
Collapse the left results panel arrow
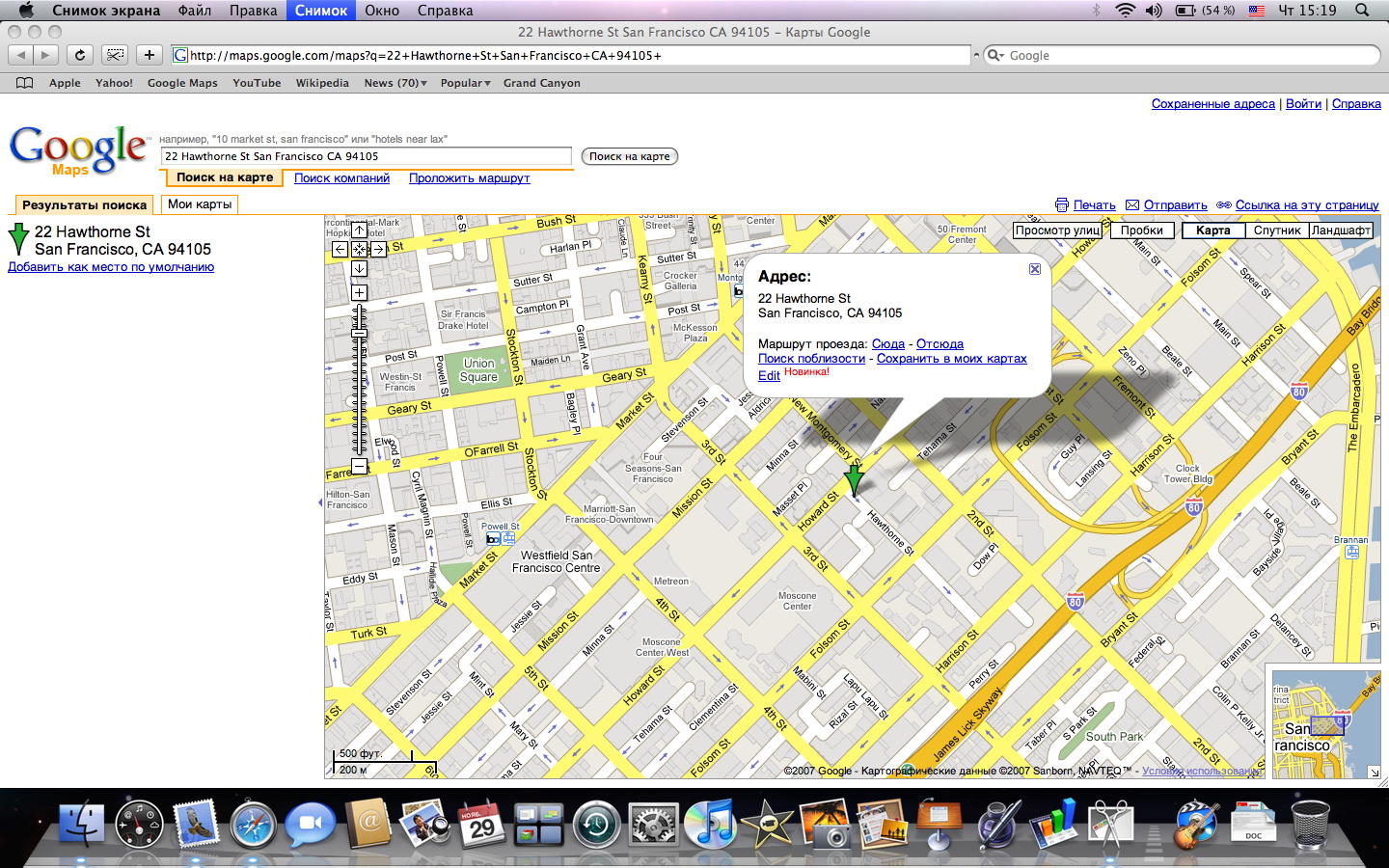tap(320, 502)
